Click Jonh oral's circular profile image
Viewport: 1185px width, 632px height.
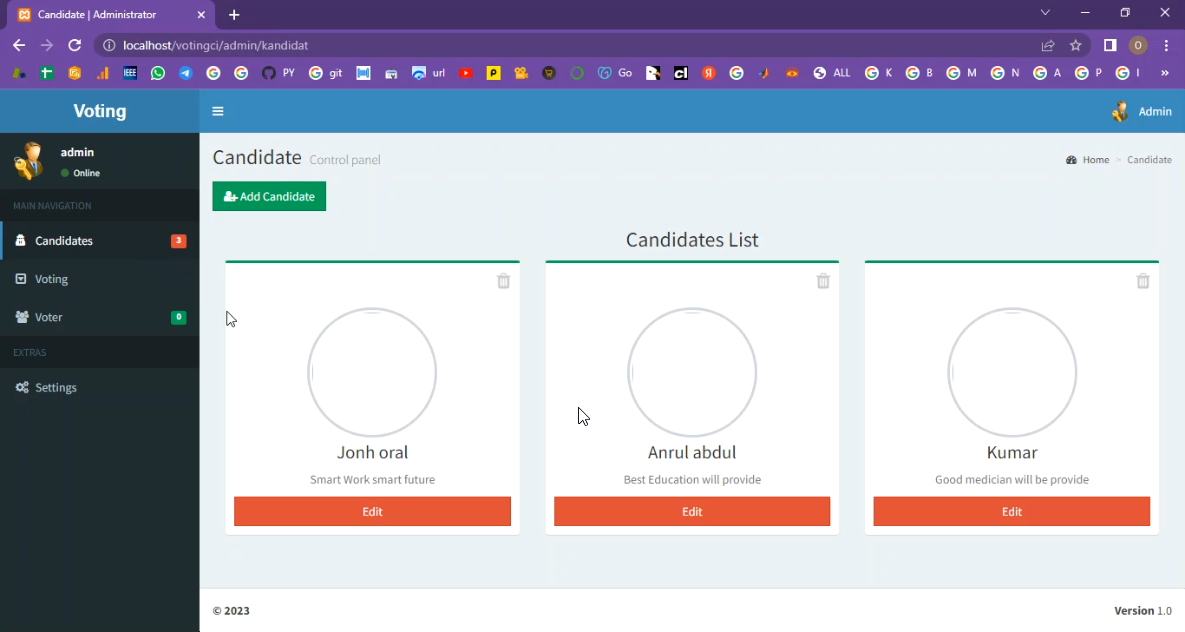tap(372, 372)
